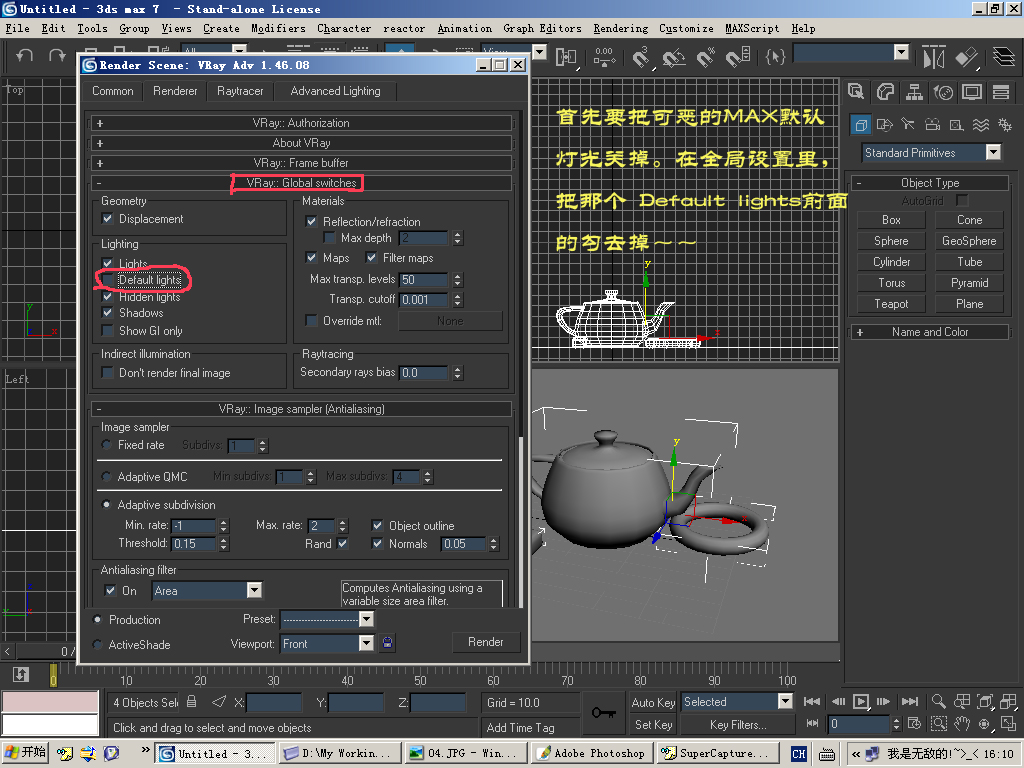
Task: Click the Mirror tool icon
Action: click(934, 57)
